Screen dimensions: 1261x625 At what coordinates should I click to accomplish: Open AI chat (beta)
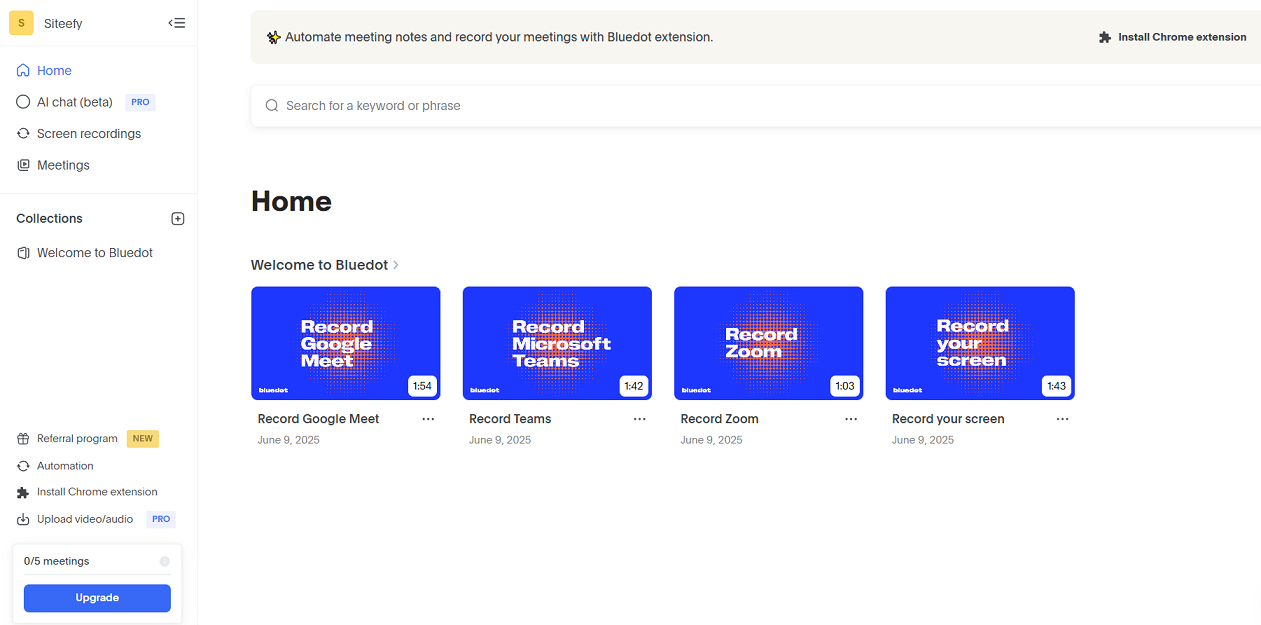pyautogui.click(x=74, y=102)
